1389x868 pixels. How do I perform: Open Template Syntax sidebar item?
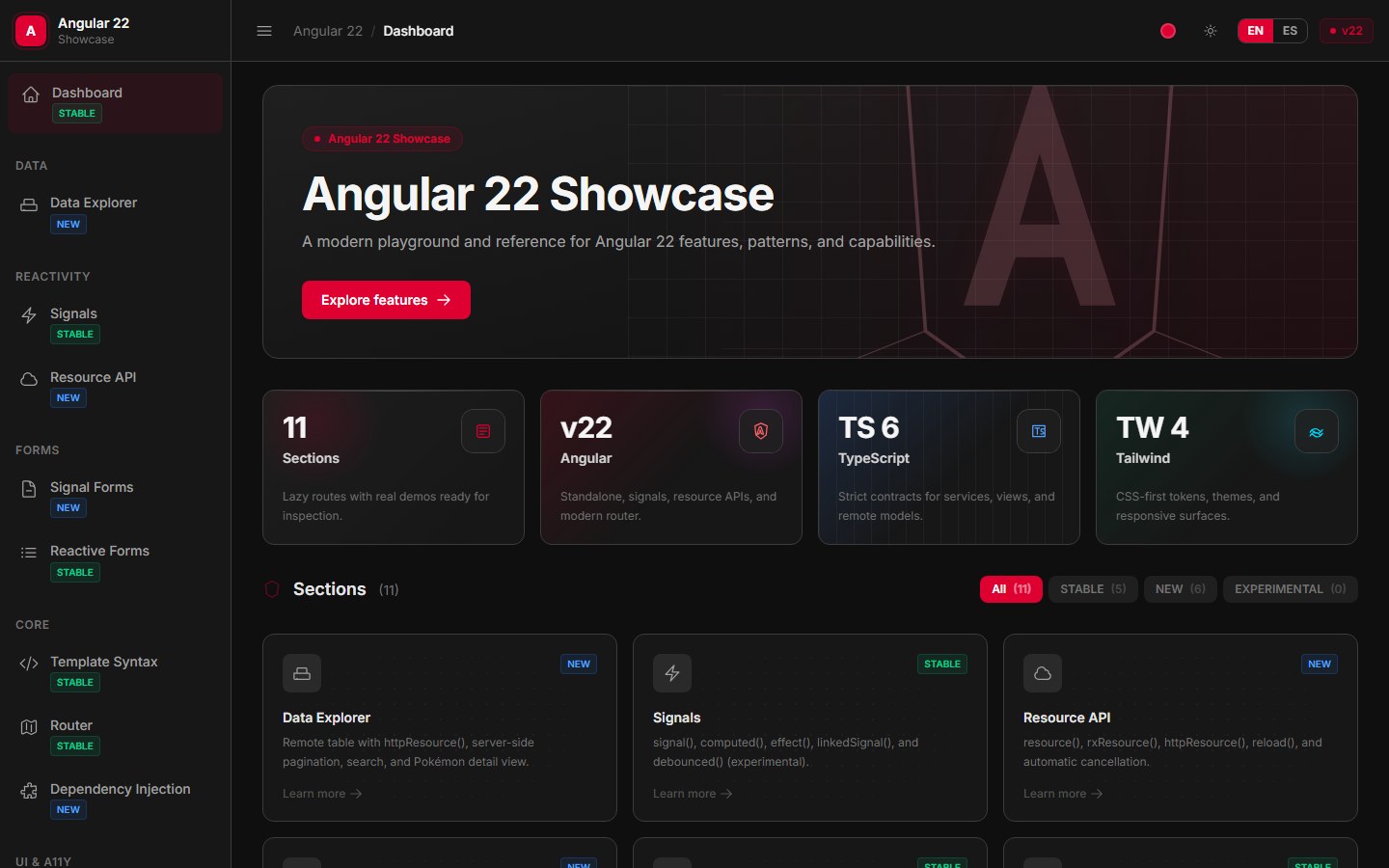(x=115, y=671)
